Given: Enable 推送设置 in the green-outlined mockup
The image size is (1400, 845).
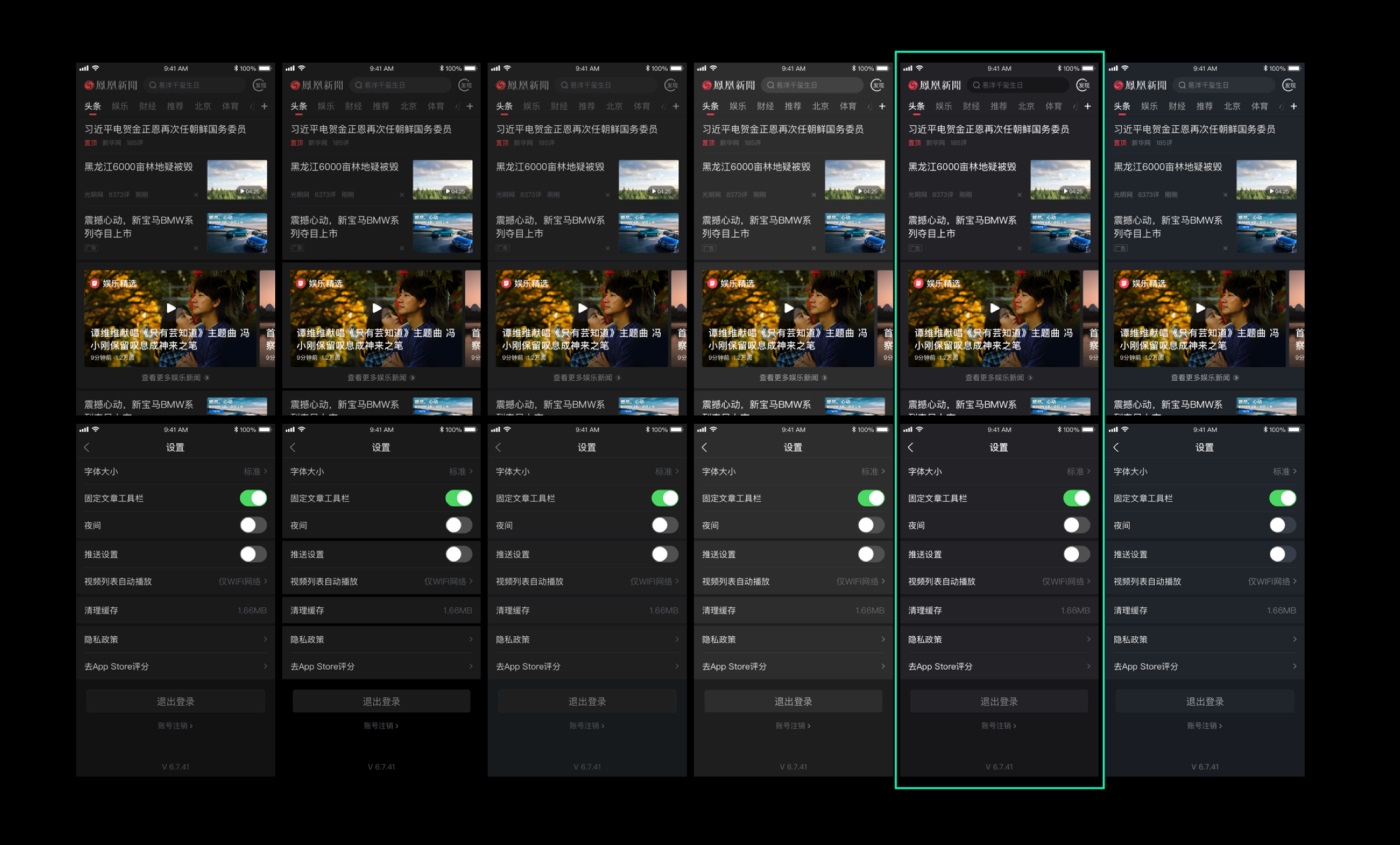Looking at the screenshot, I should pos(1077,554).
